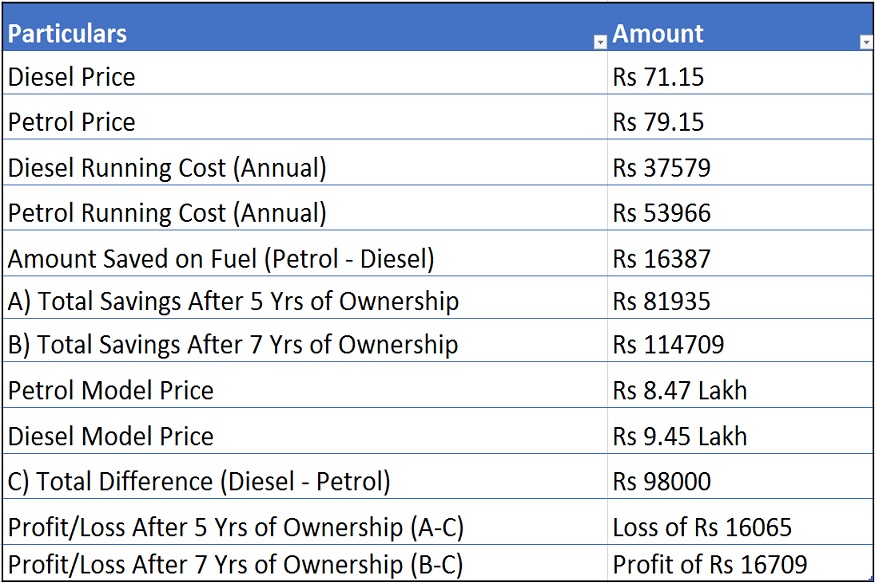
Task: Click the Rs 8.47 Lakh cell
Action: pos(680,390)
